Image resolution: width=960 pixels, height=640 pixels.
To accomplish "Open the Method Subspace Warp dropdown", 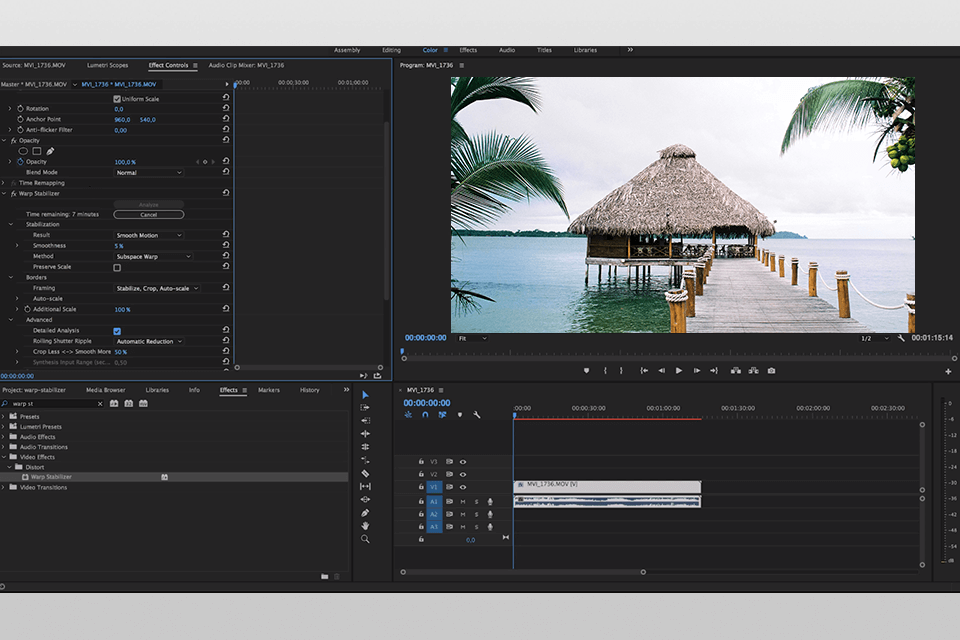I will pyautogui.click(x=153, y=257).
